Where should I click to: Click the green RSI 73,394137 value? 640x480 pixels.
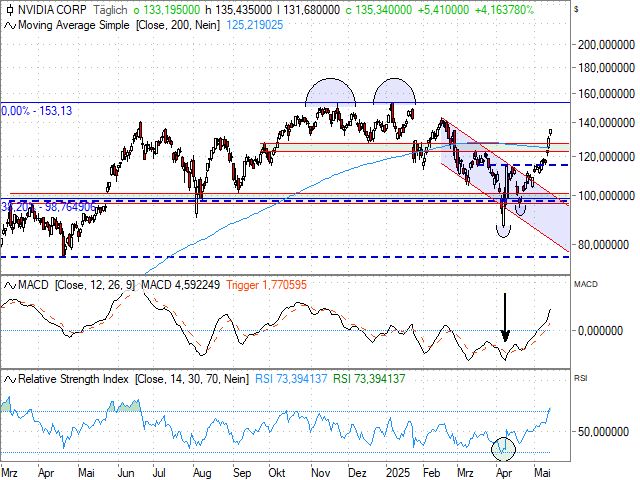coord(369,379)
